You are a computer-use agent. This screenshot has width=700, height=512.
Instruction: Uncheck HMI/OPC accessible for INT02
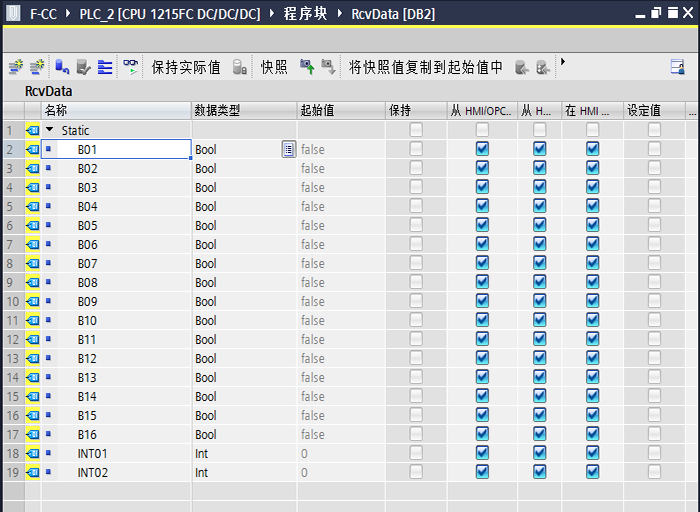[x=482, y=472]
